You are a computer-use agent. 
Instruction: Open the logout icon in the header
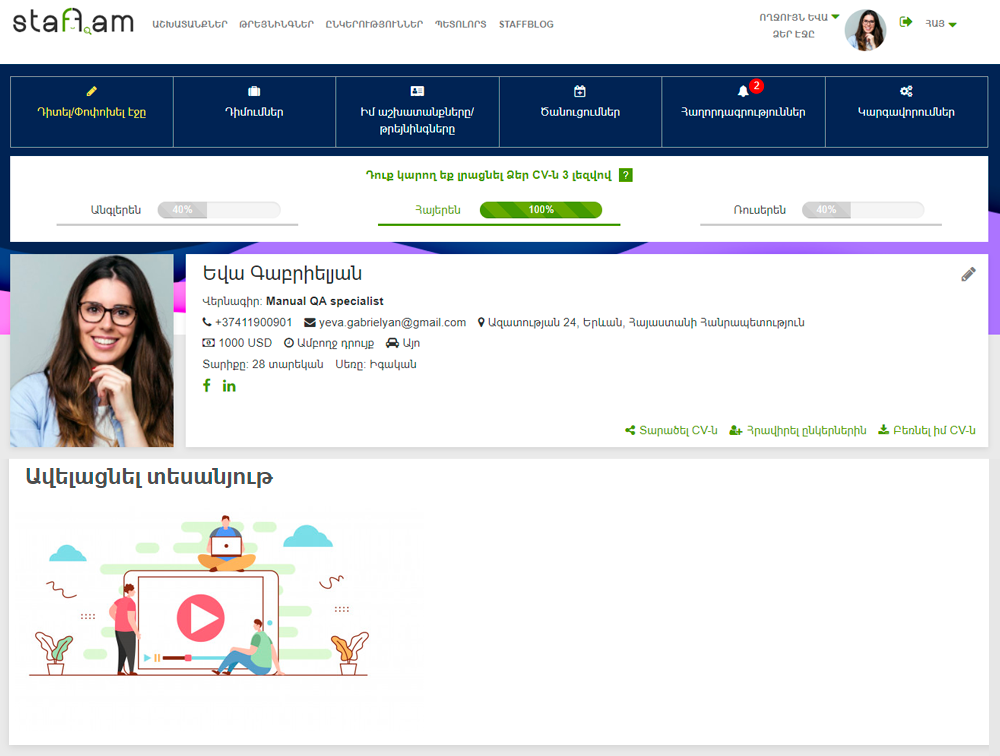click(x=906, y=22)
